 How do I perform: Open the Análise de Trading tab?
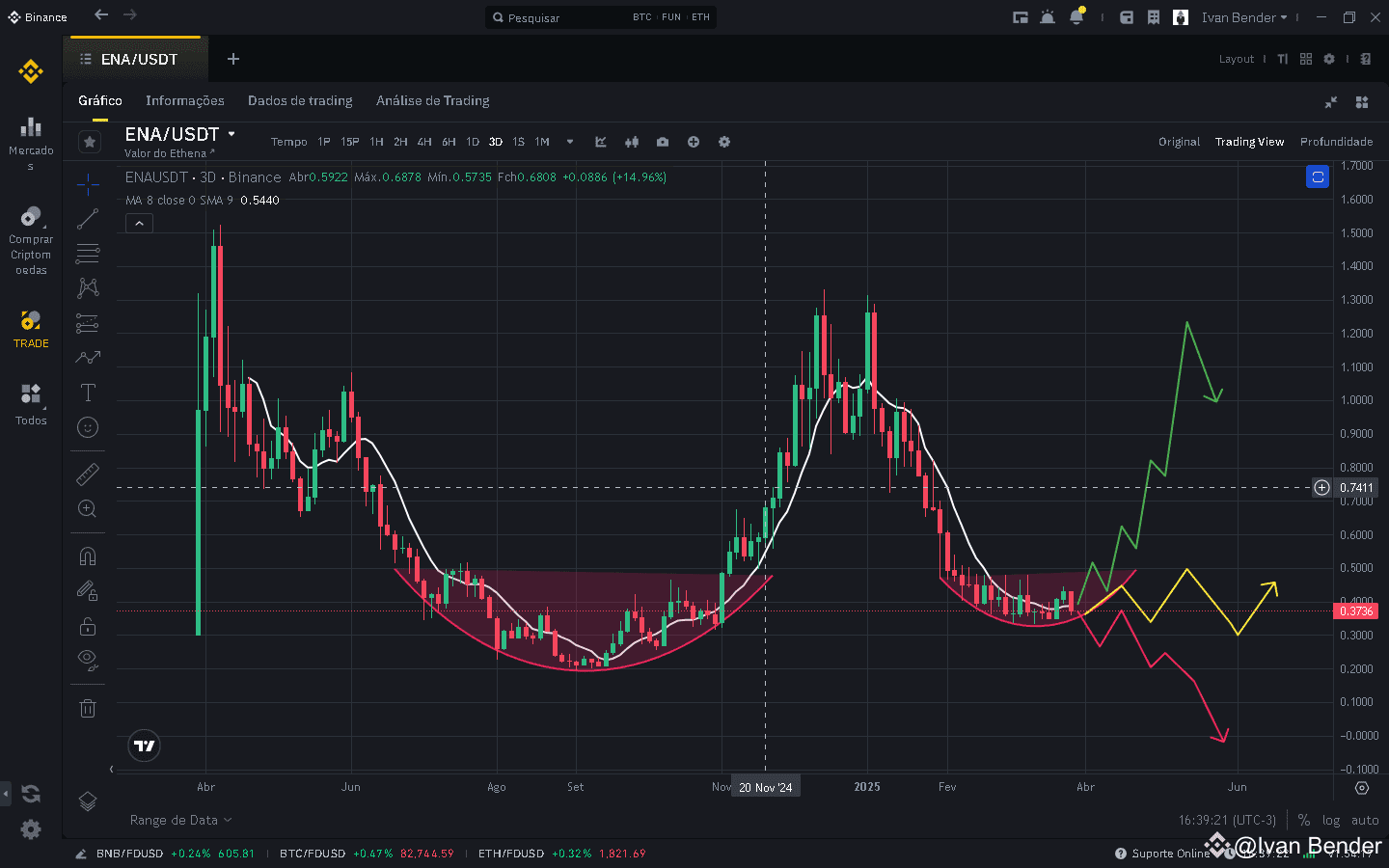click(433, 100)
